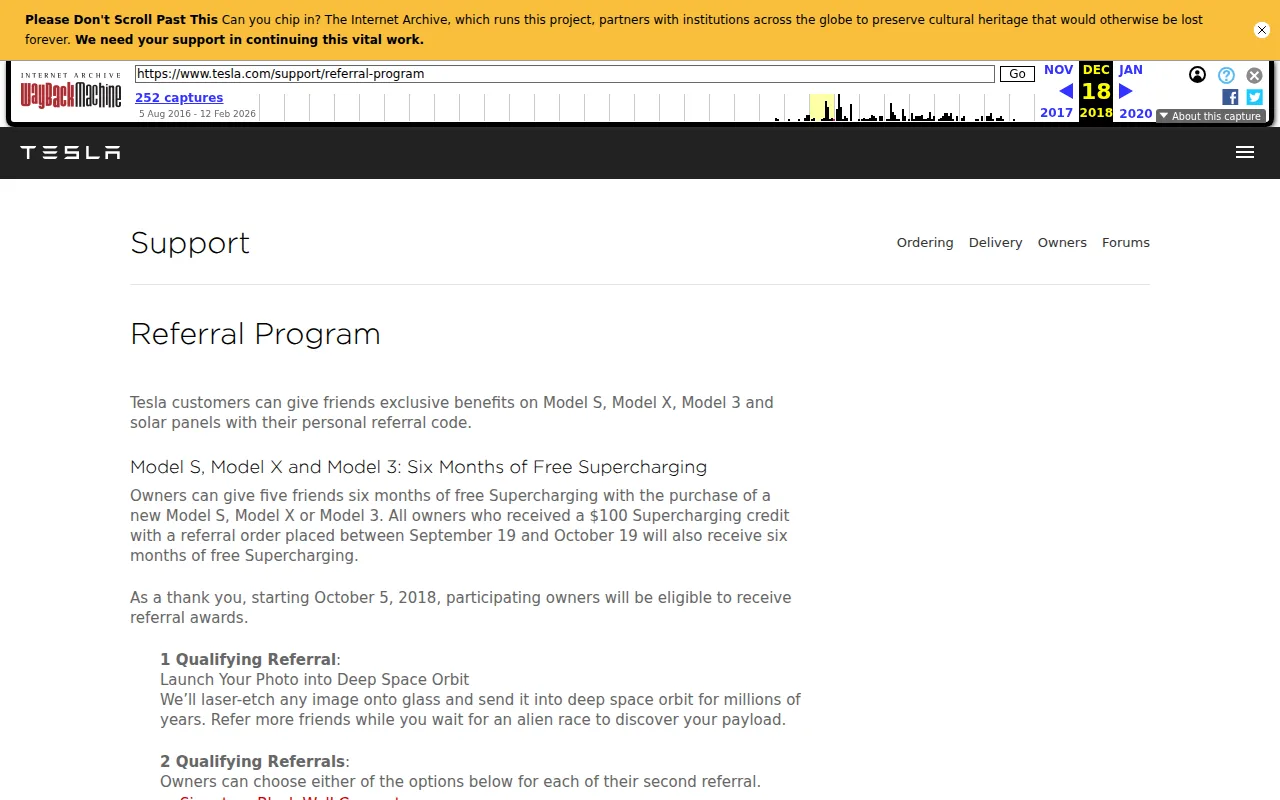Open the Wayback Machine logo link
Image resolution: width=1280 pixels, height=800 pixels.
71,92
